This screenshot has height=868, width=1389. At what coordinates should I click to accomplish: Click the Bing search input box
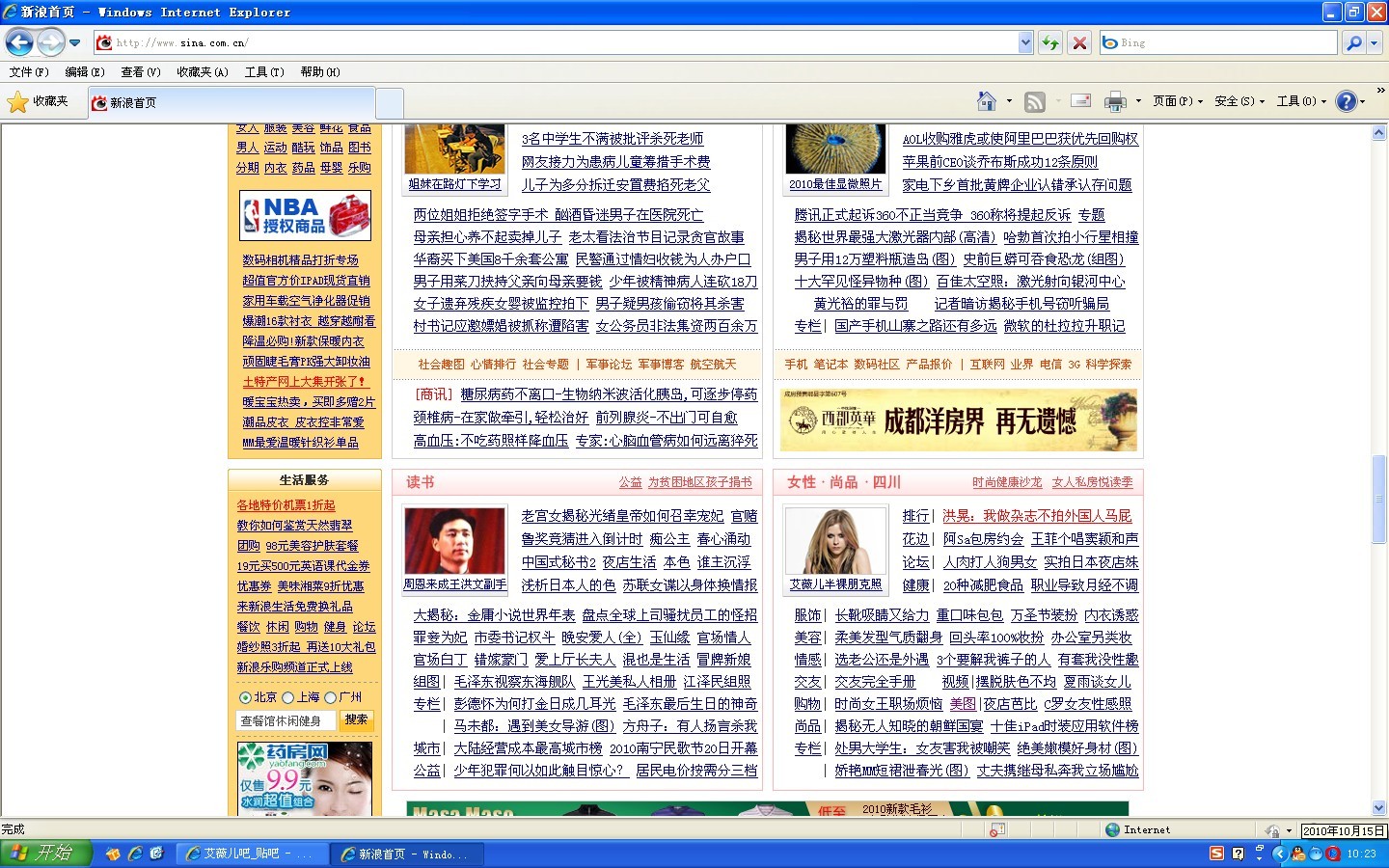tap(1219, 42)
